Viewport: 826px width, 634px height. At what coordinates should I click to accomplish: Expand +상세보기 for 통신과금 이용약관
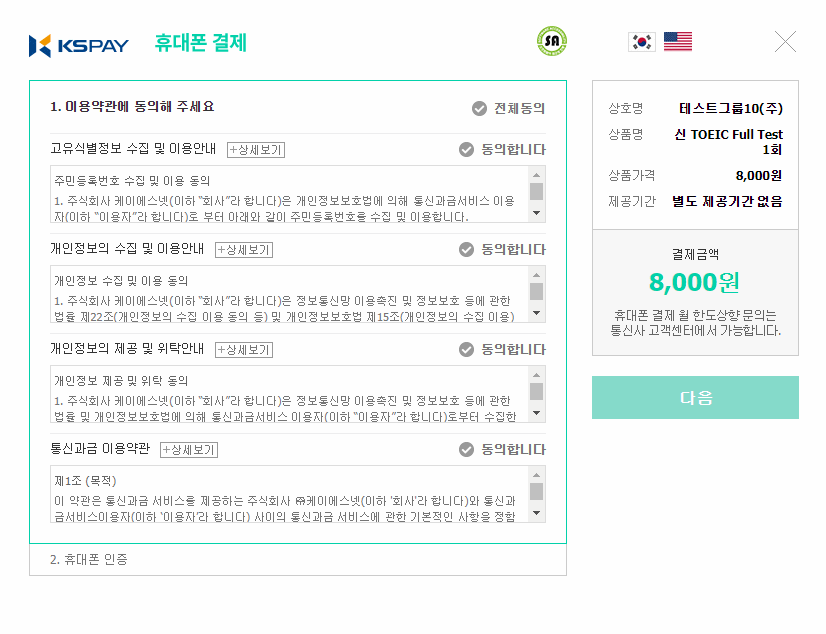coord(189,450)
